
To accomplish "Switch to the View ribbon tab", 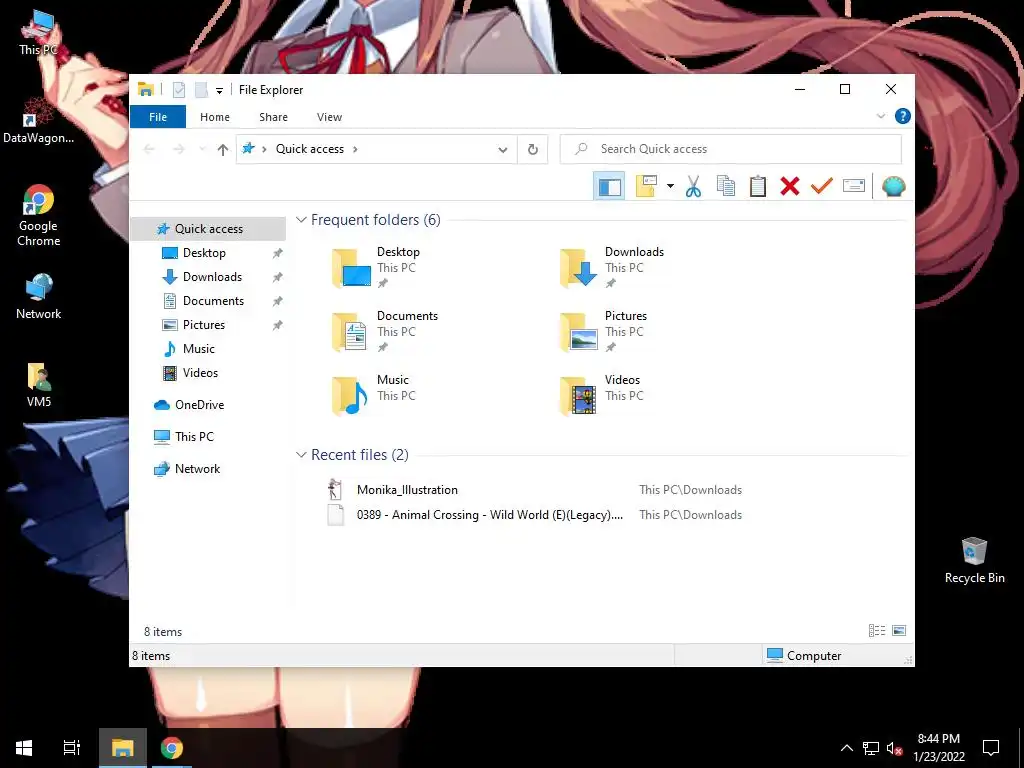I will click(x=329, y=117).
